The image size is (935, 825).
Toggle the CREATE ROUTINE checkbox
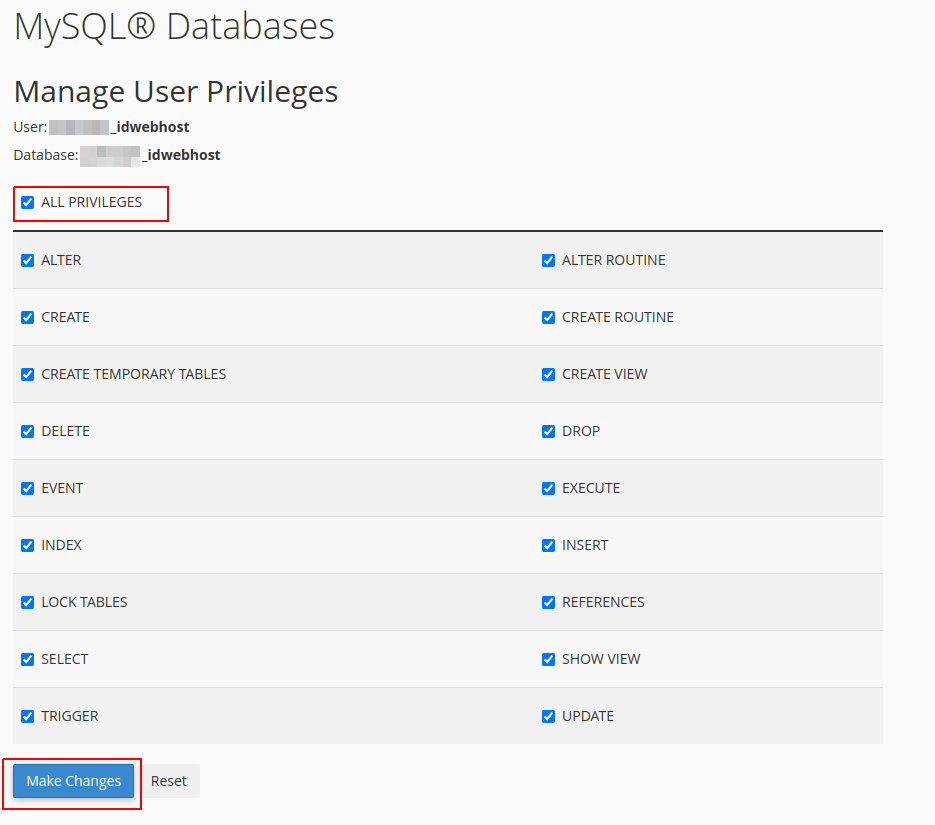549,317
